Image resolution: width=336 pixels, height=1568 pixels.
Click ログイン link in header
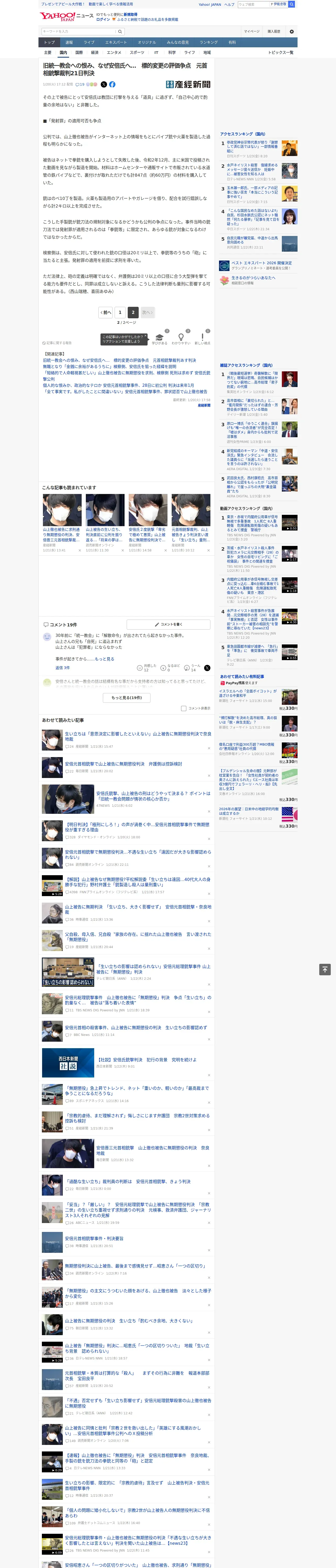click(x=103, y=20)
